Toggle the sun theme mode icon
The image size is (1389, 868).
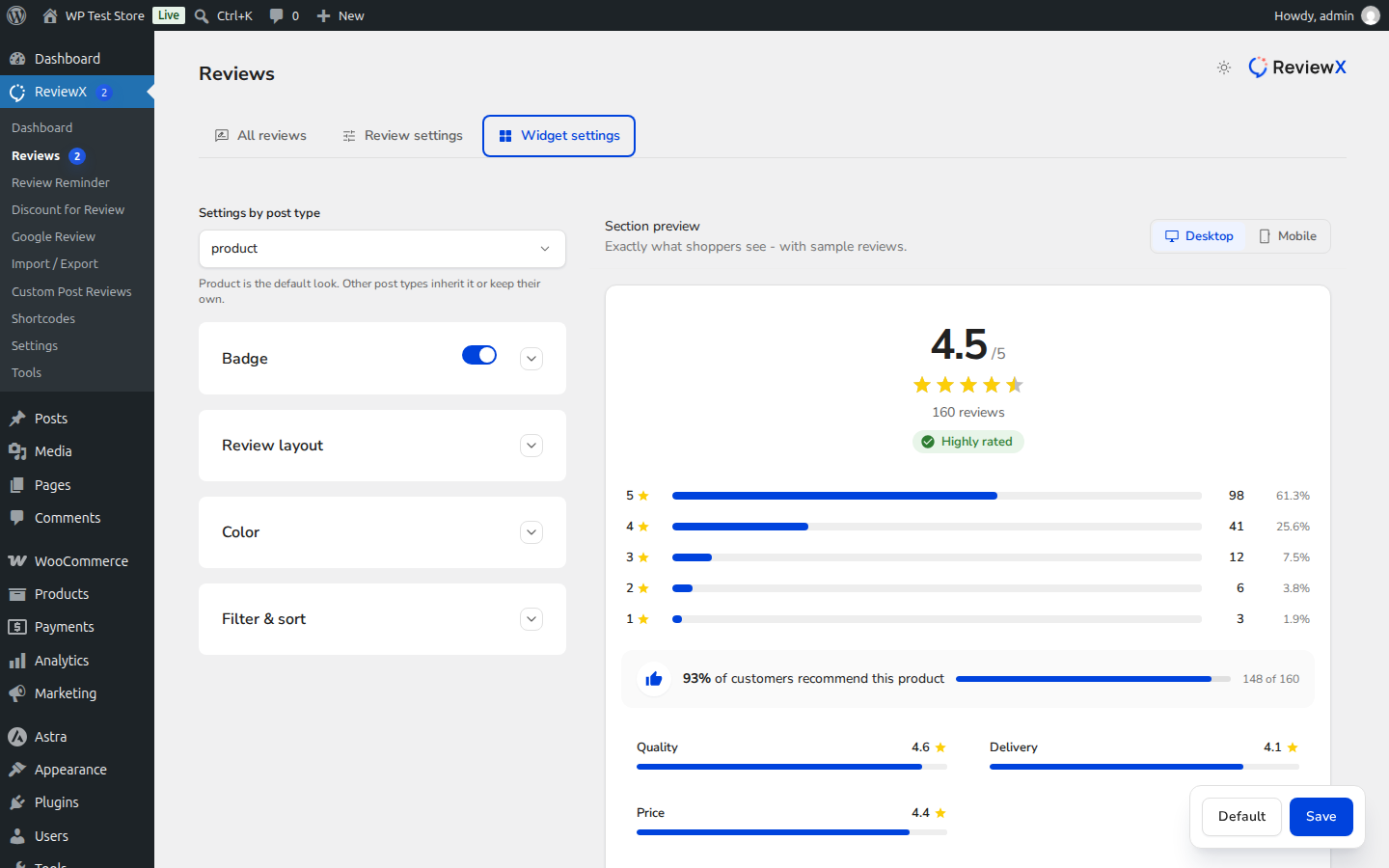coord(1224,68)
